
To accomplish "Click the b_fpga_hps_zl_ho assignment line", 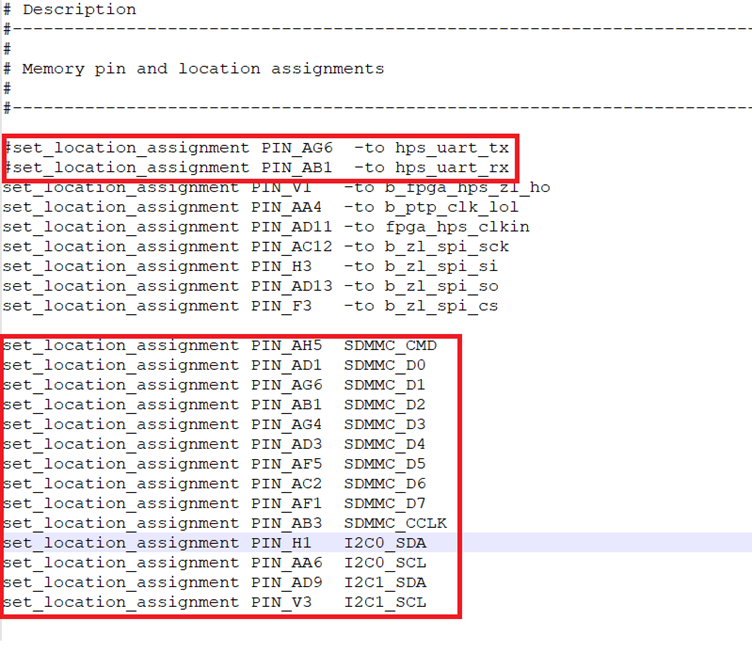I will 276,188.
